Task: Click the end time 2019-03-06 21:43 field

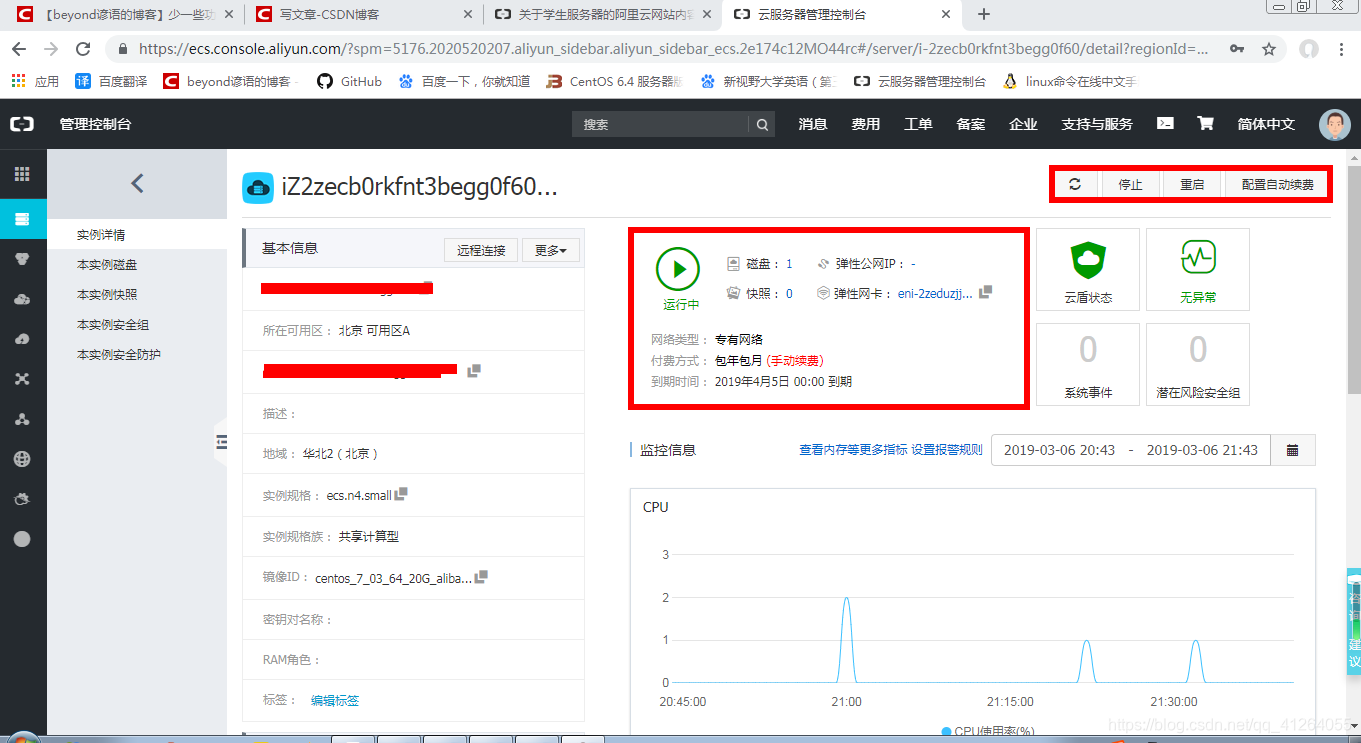Action: 1202,450
